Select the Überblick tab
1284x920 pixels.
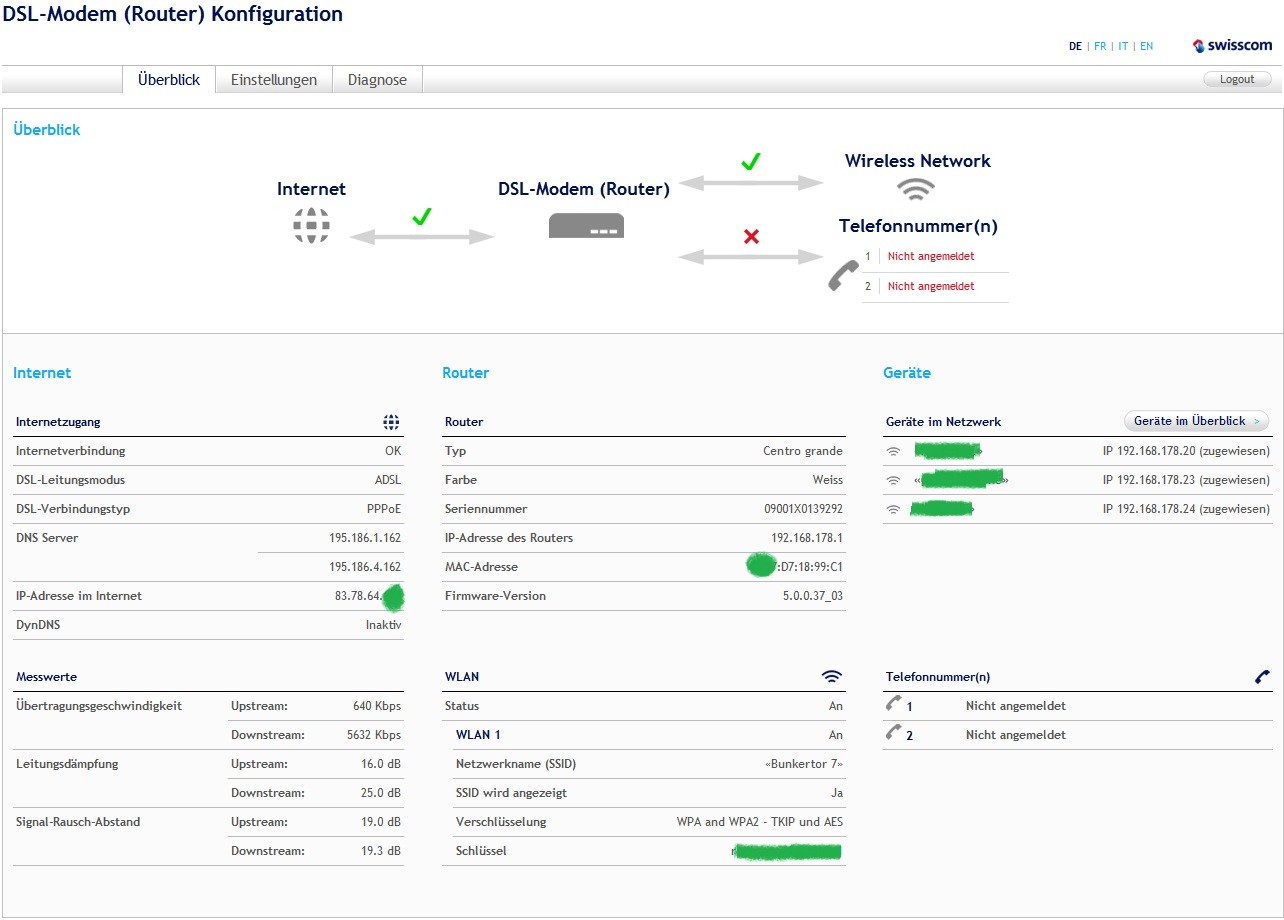169,80
